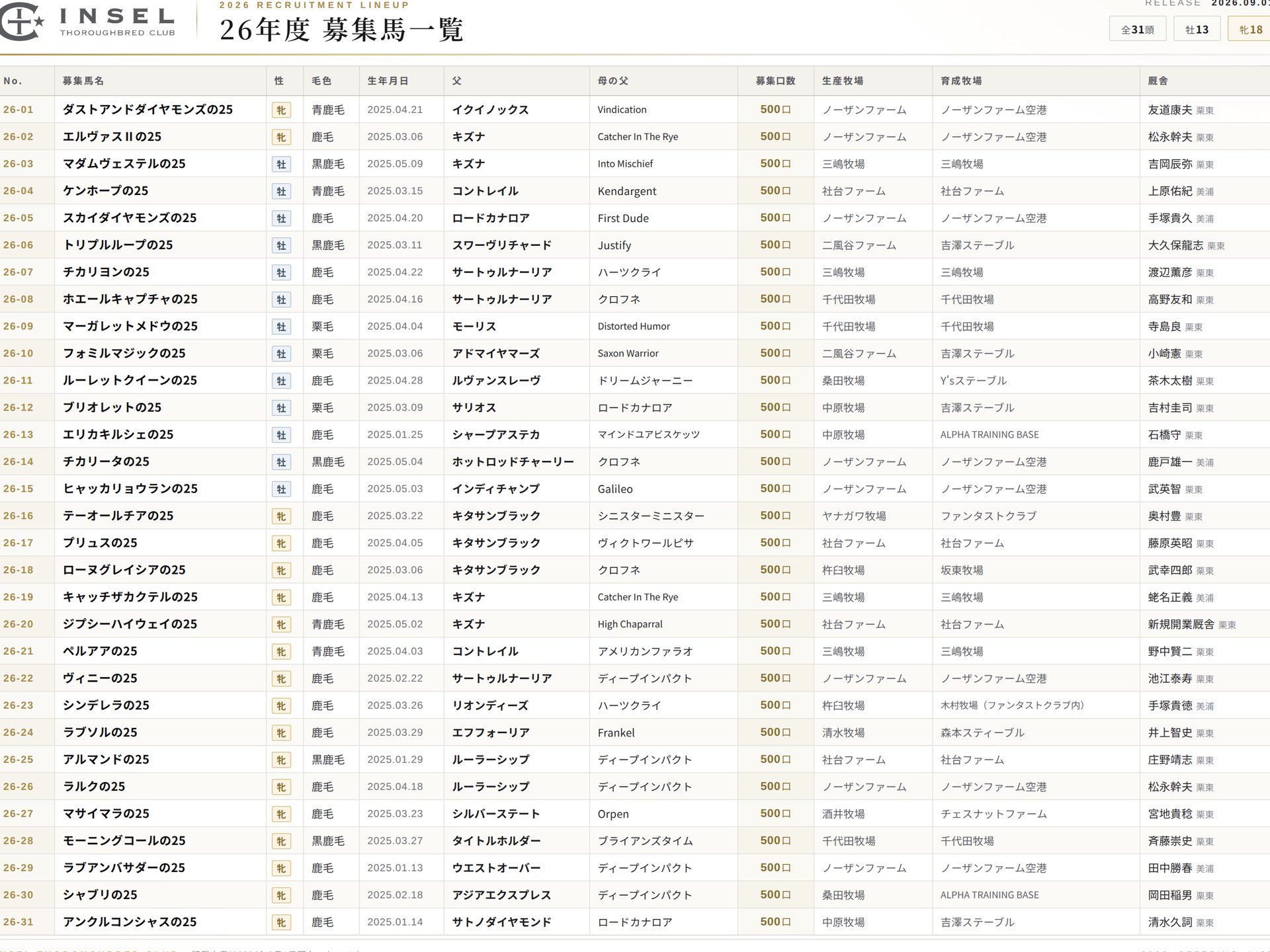The width and height of the screenshot is (1270, 952).
Task: Click the 500口 units value for 26-12
Action: 775,407
